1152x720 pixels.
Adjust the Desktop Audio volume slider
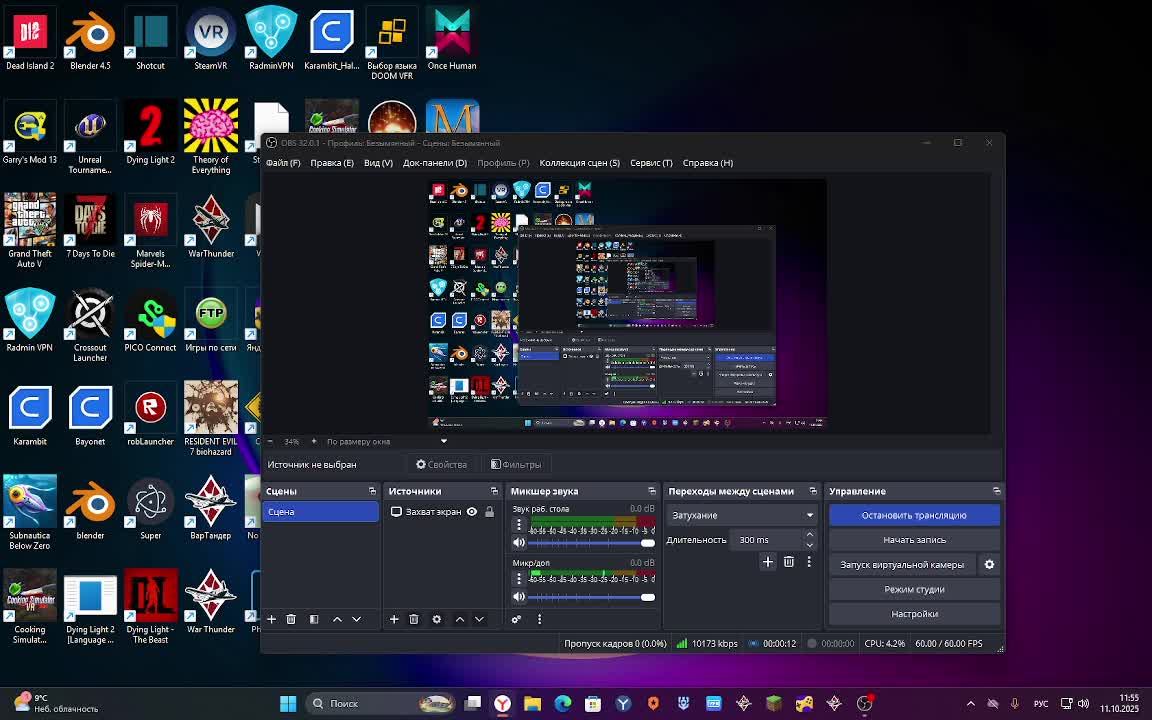590,543
